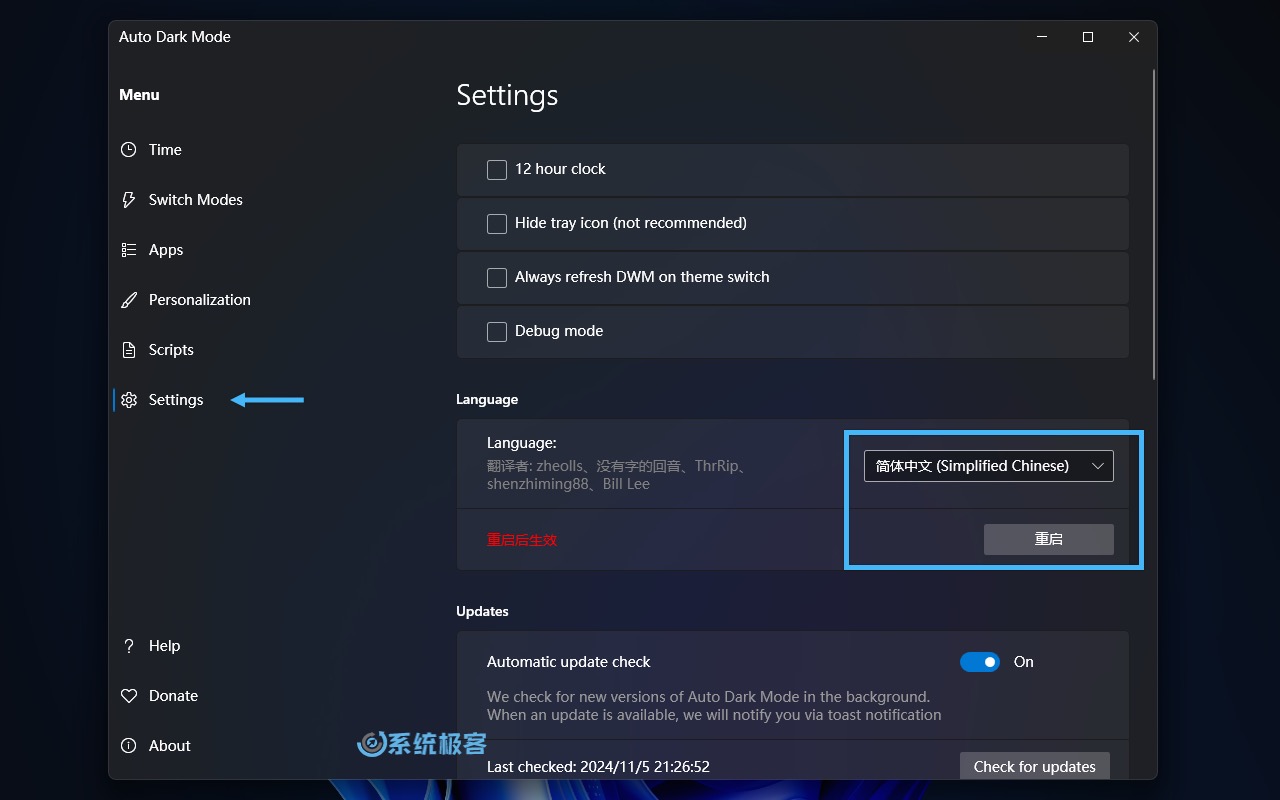Enable Debug mode checkbox
The height and width of the screenshot is (800, 1280).
(497, 332)
